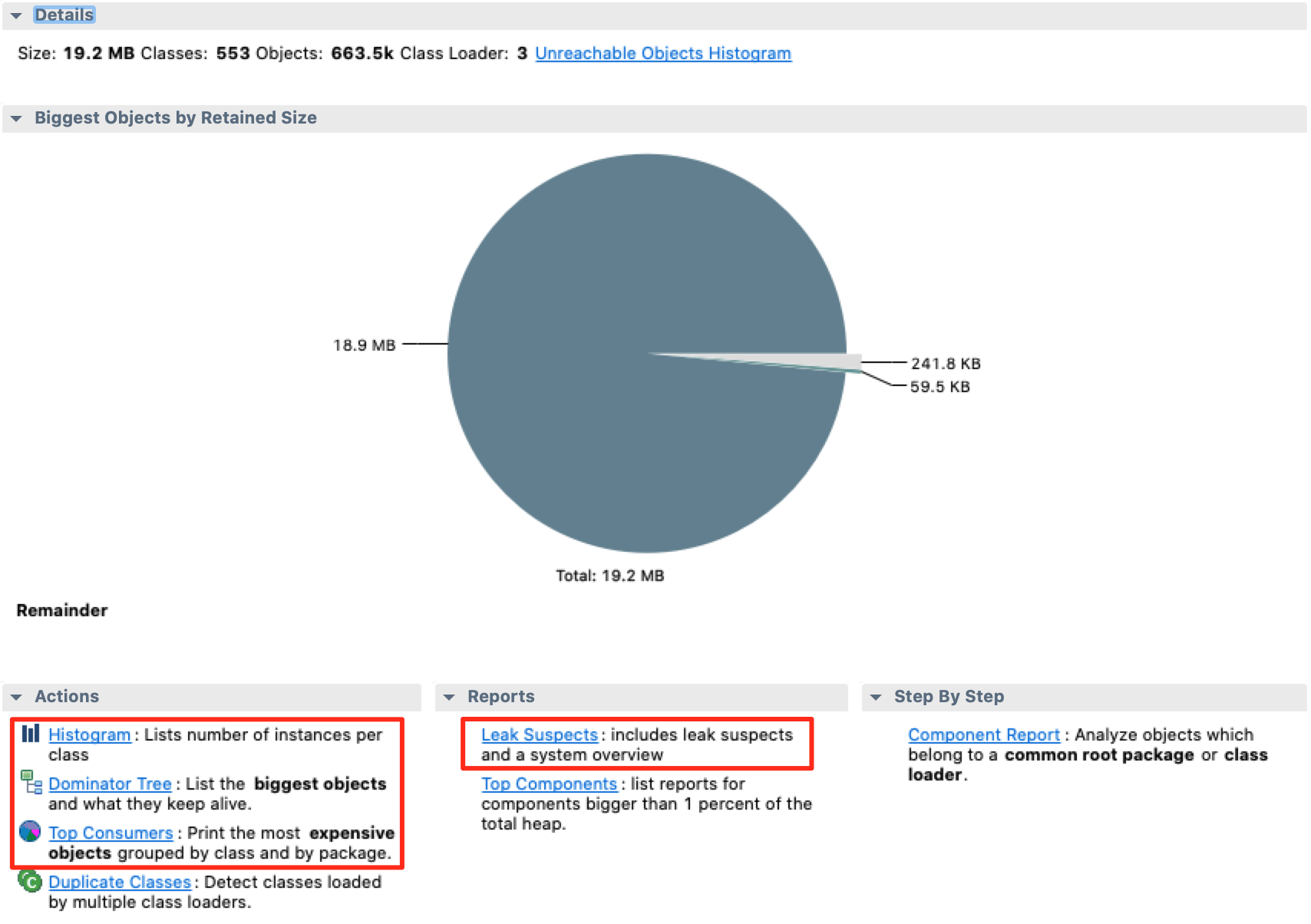
Task: Click the Dominator Tree icon
Action: pos(31,782)
